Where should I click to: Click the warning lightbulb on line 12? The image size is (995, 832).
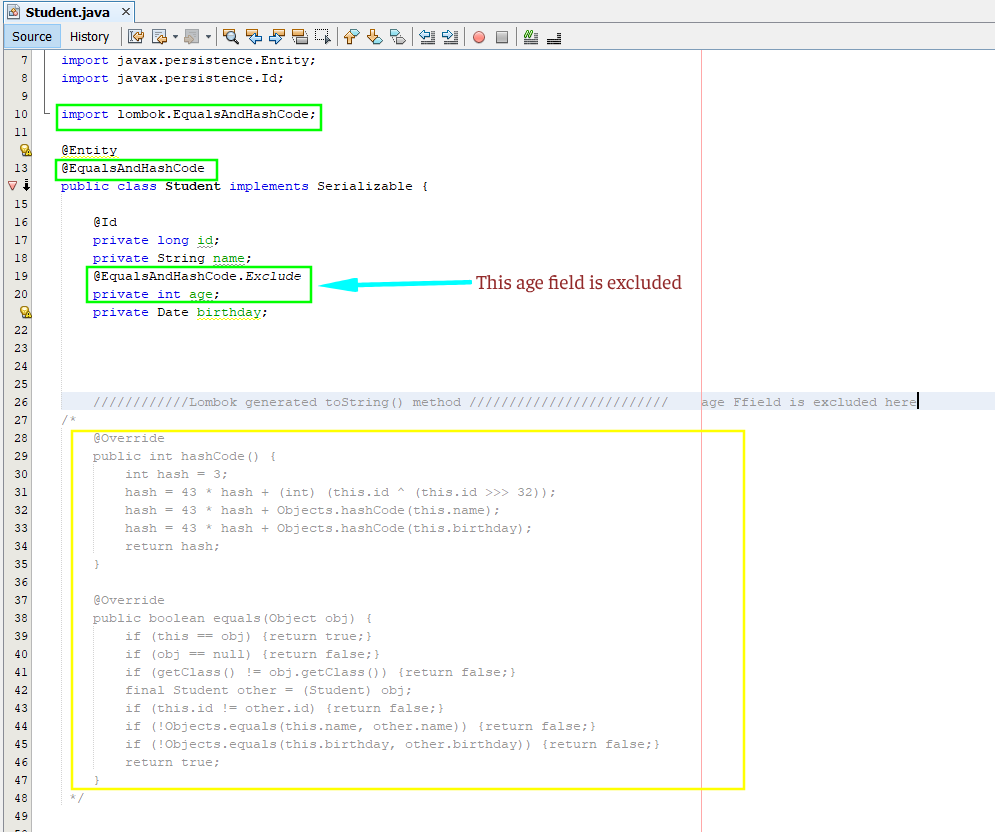[x=25, y=150]
